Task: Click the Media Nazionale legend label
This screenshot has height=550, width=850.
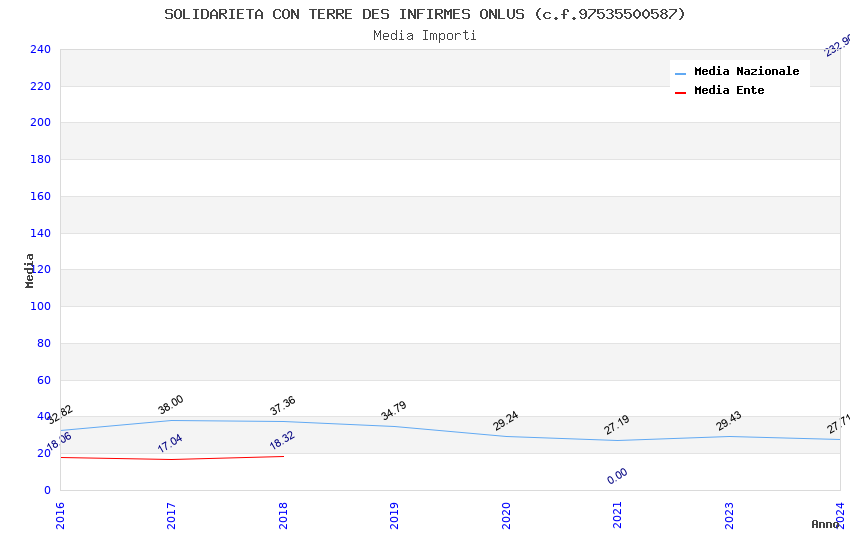Action: pyautogui.click(x=746, y=71)
